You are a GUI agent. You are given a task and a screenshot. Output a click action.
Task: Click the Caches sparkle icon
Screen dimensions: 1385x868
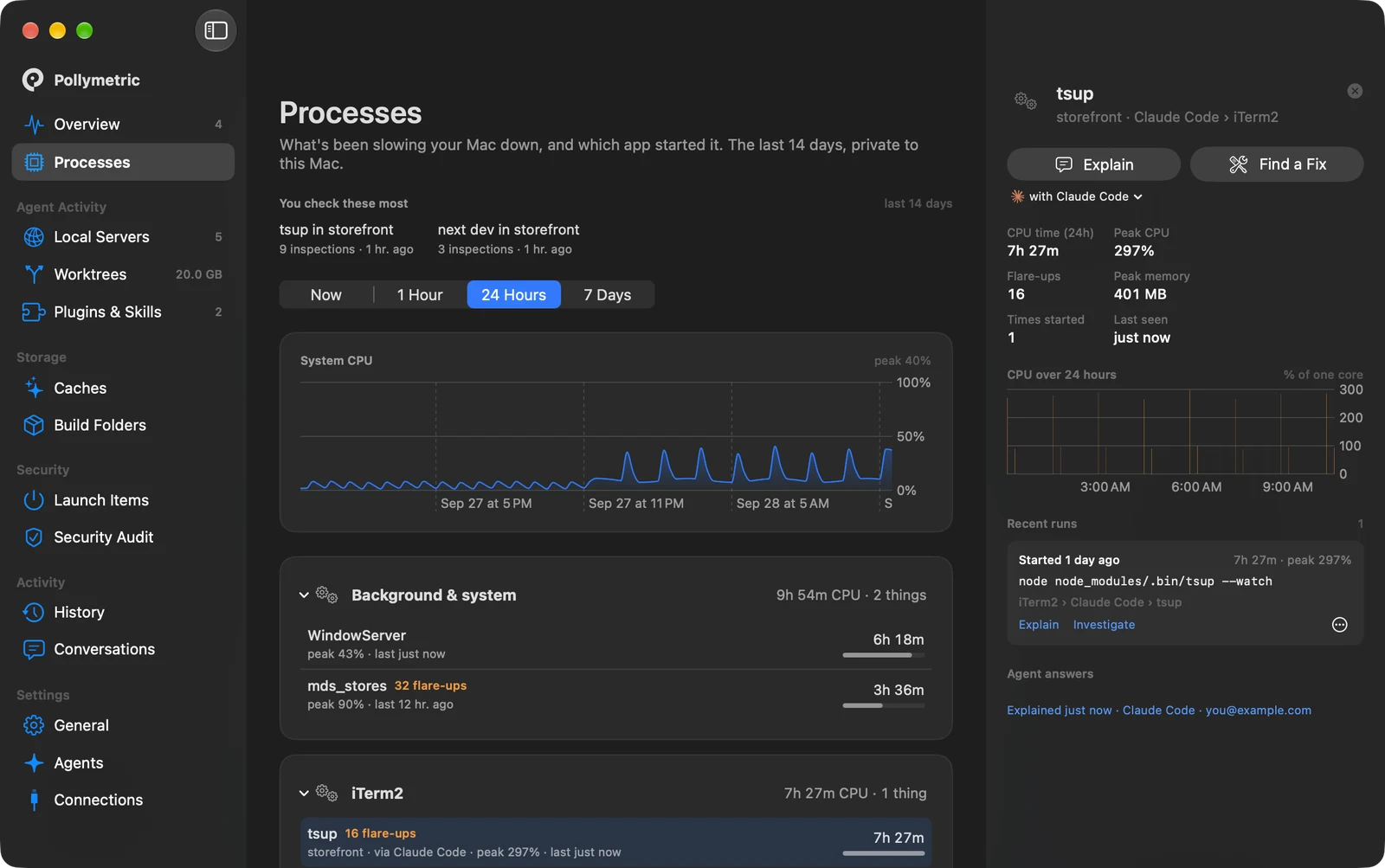(x=34, y=389)
